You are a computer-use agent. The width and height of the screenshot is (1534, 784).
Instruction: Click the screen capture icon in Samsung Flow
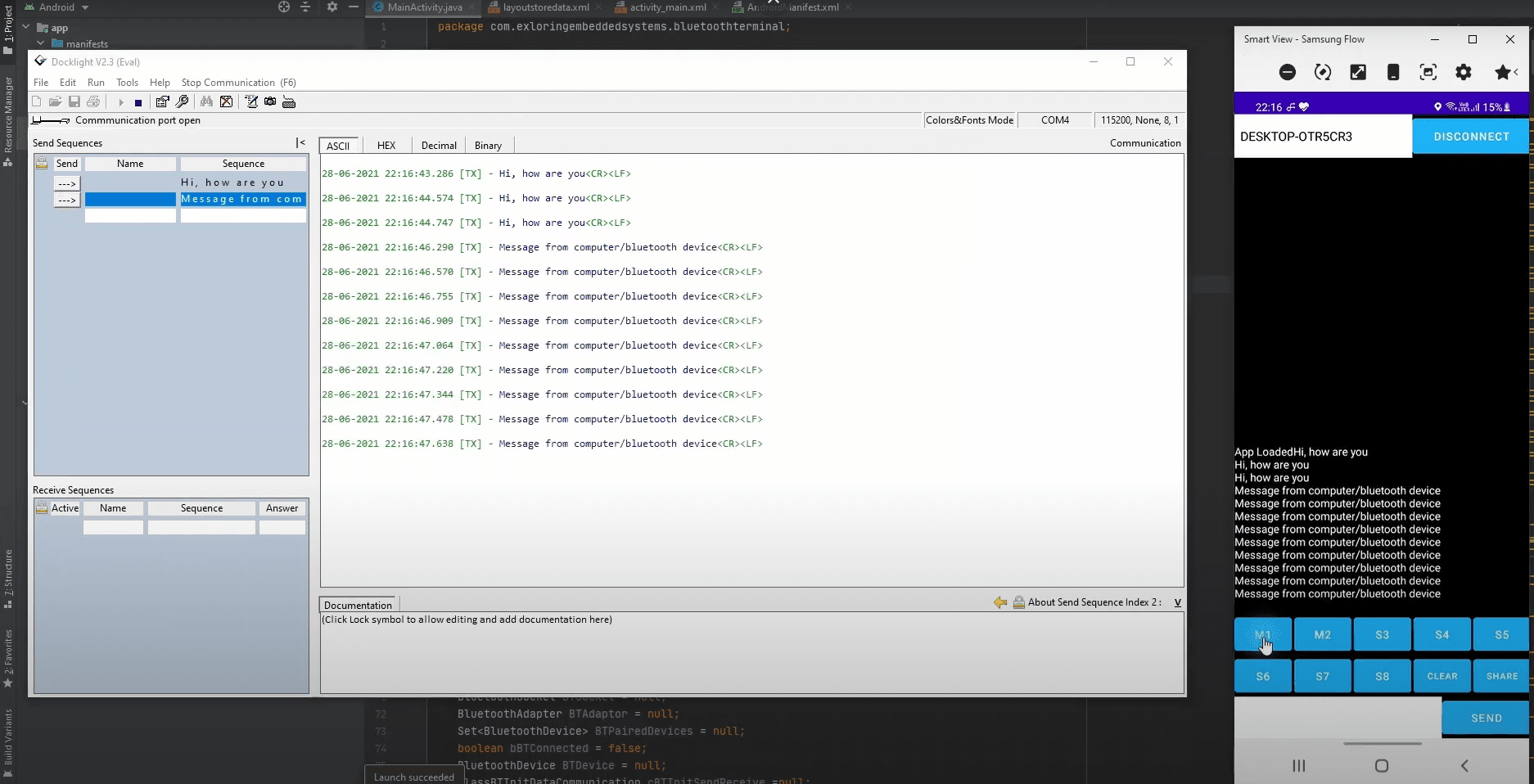pyautogui.click(x=1428, y=72)
